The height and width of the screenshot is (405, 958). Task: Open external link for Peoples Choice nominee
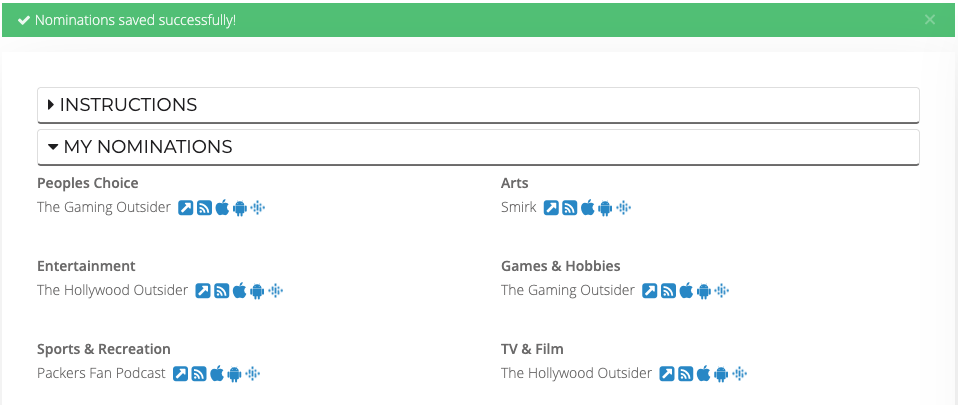(186, 208)
